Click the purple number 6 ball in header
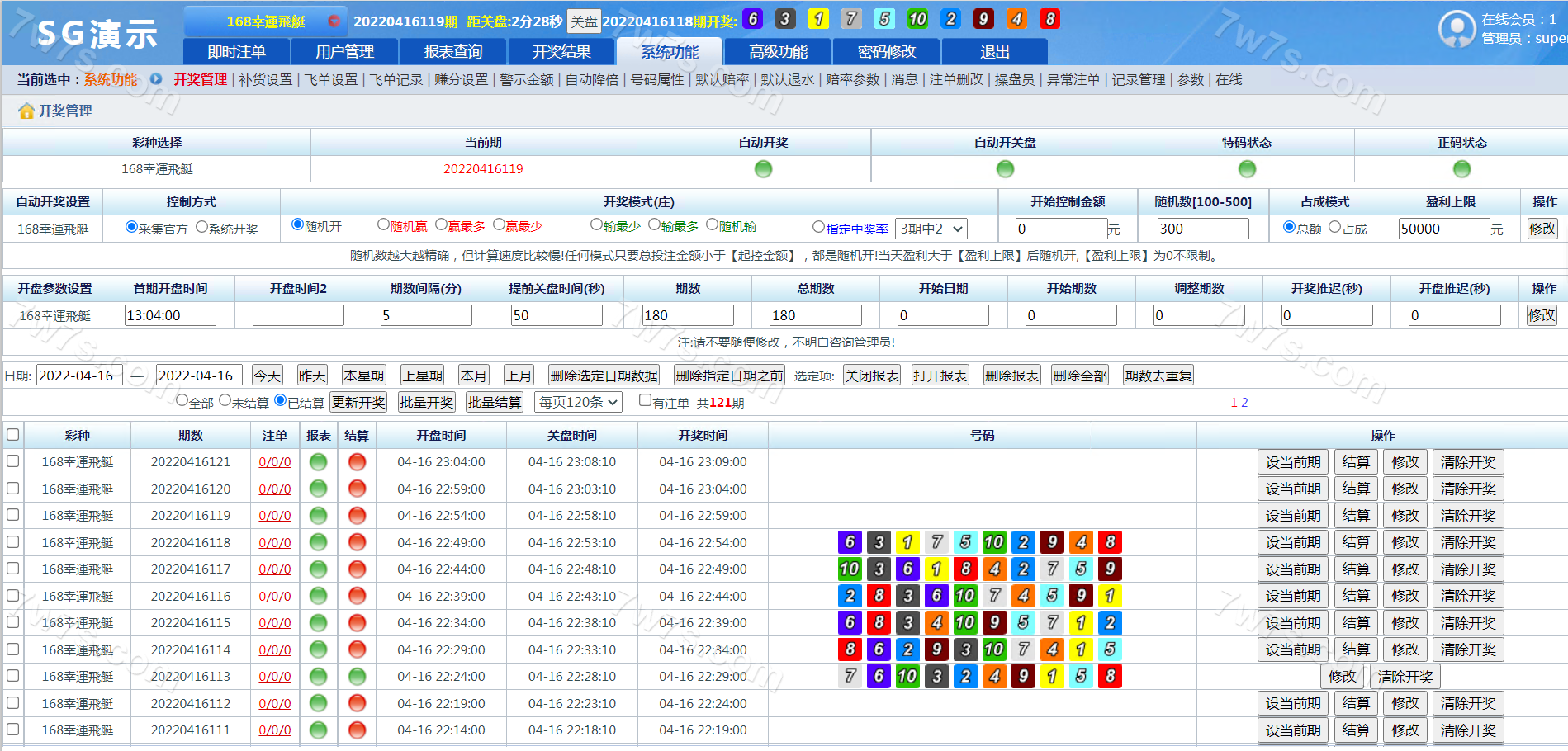The width and height of the screenshot is (1568, 751). click(x=752, y=19)
